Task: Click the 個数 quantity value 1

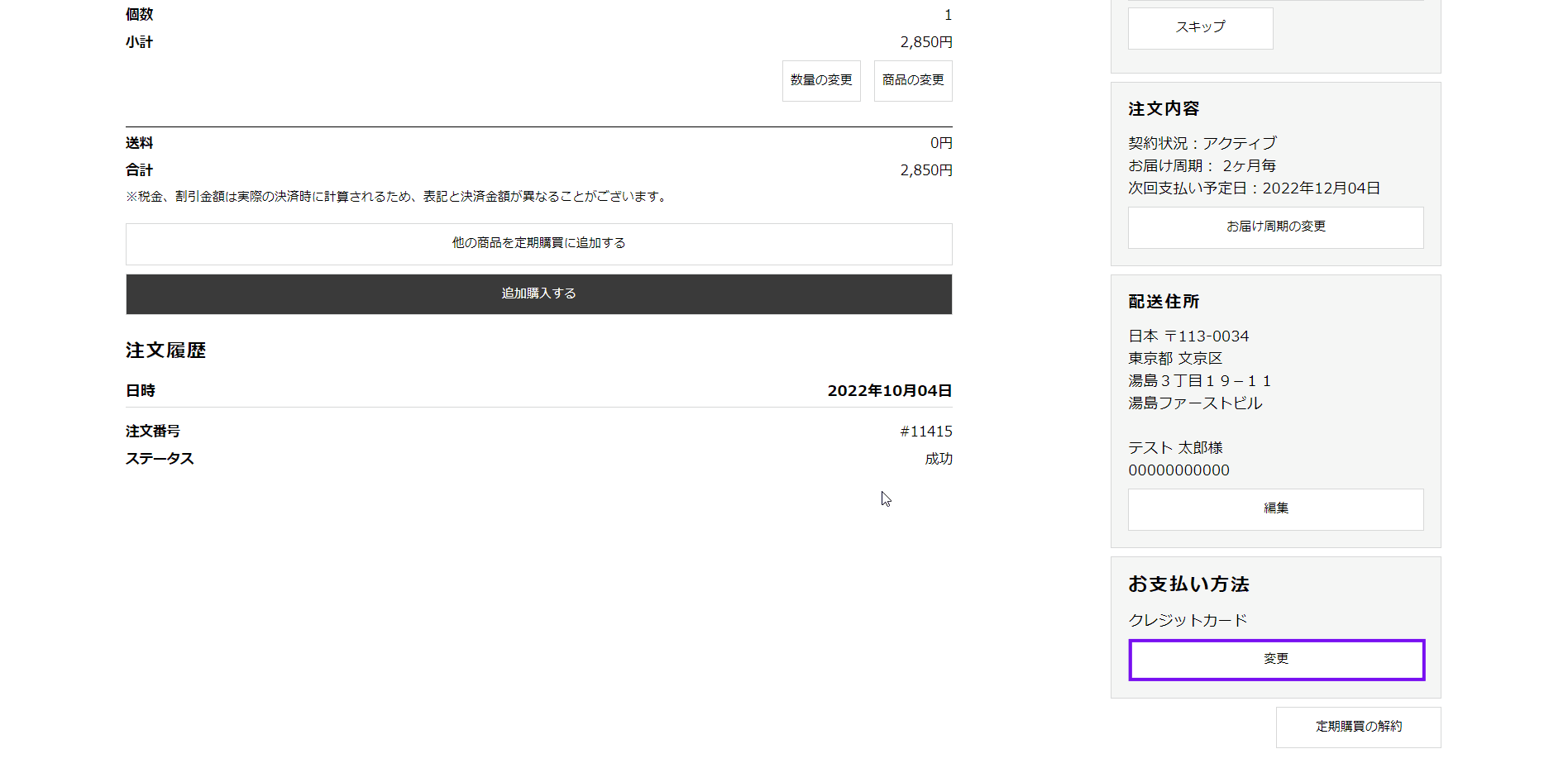Action: (x=948, y=15)
